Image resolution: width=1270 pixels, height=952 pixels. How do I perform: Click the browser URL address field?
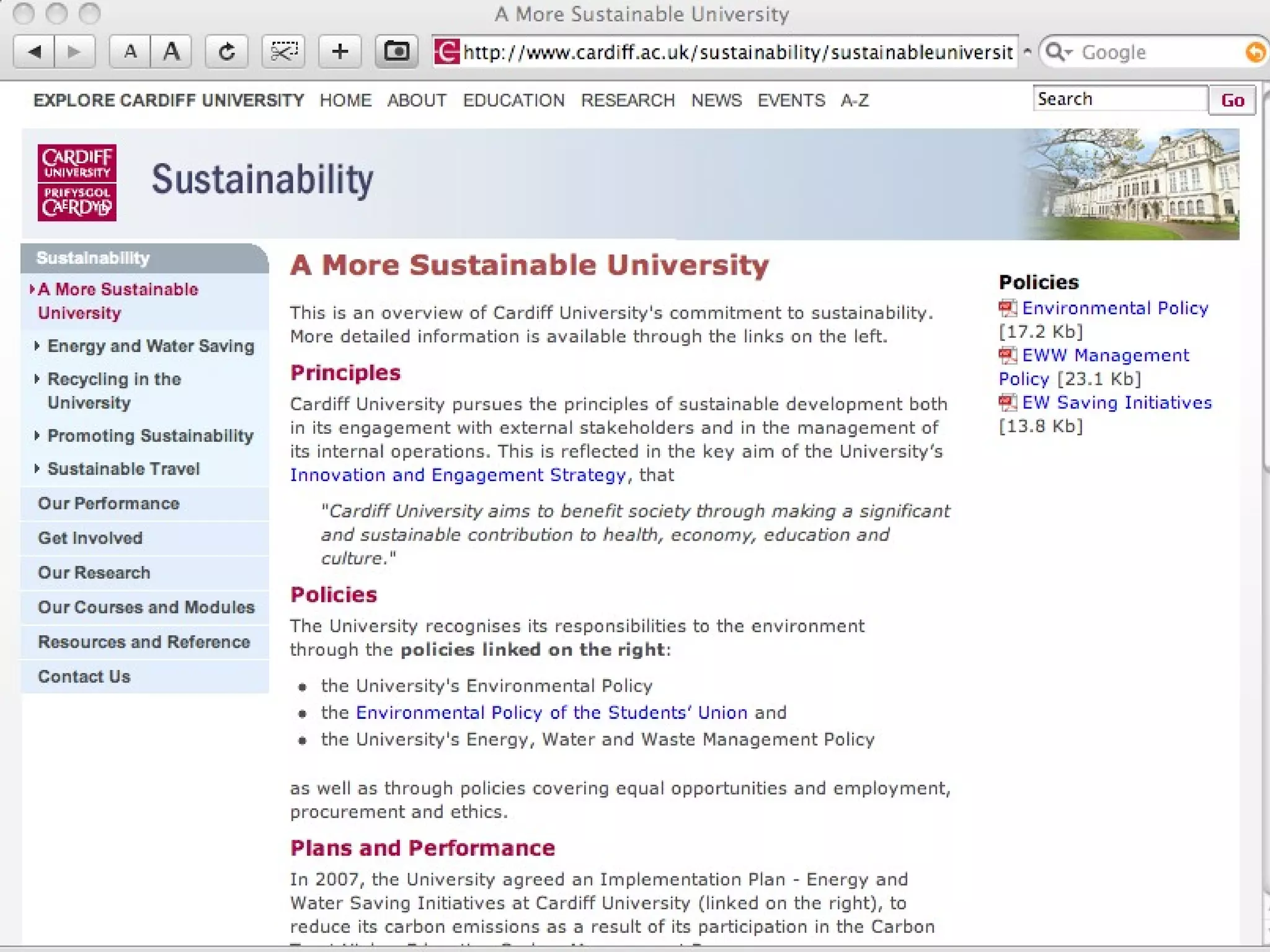(737, 52)
